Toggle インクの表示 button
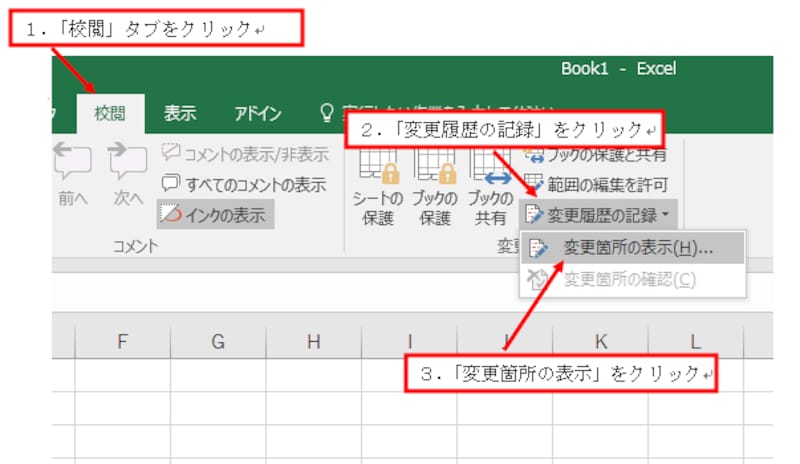This screenshot has width=800, height=464. (215, 214)
